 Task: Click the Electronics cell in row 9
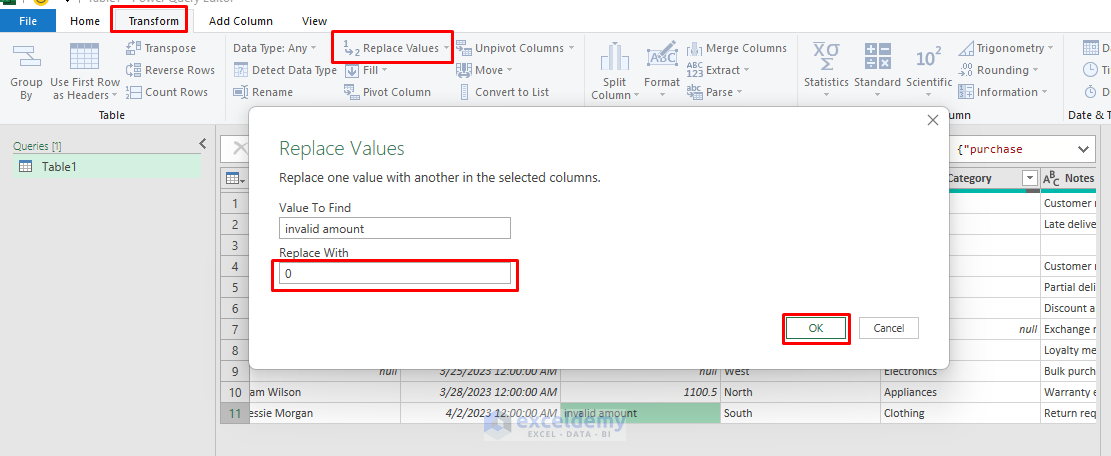click(x=959, y=372)
